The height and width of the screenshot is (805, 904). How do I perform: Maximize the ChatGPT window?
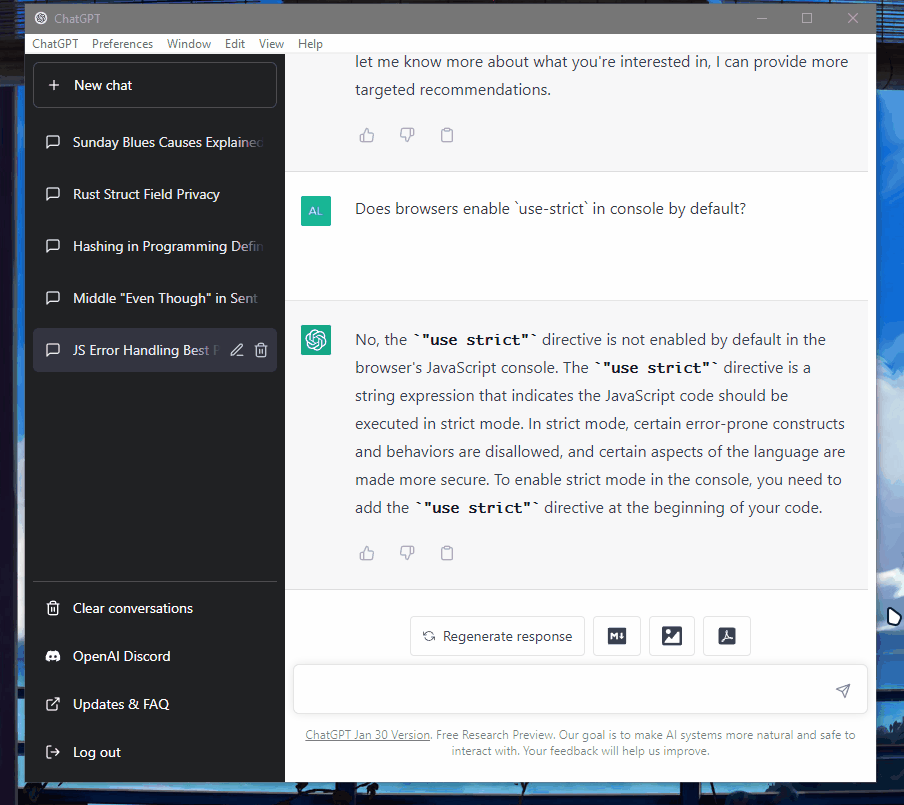coord(807,18)
